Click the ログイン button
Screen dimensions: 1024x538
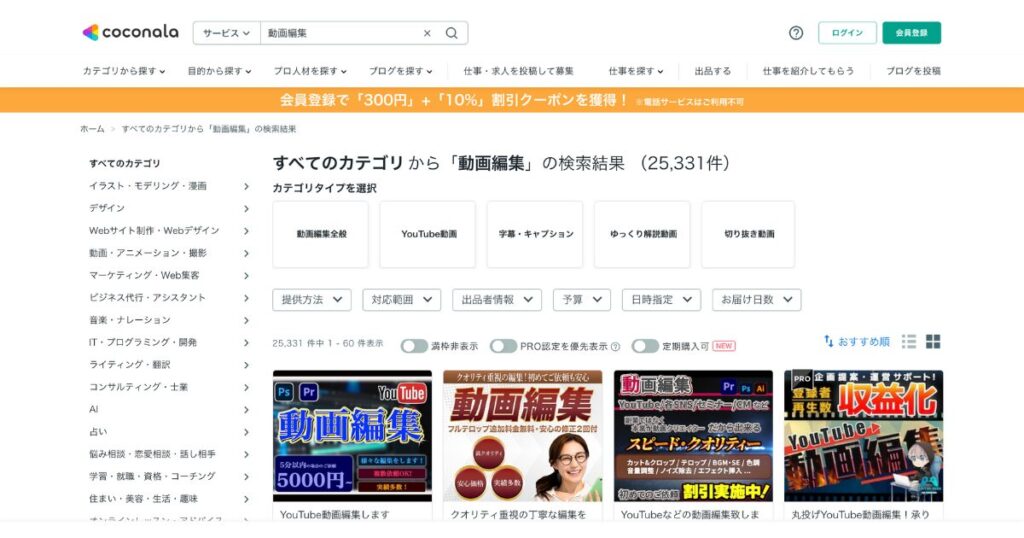tap(847, 33)
